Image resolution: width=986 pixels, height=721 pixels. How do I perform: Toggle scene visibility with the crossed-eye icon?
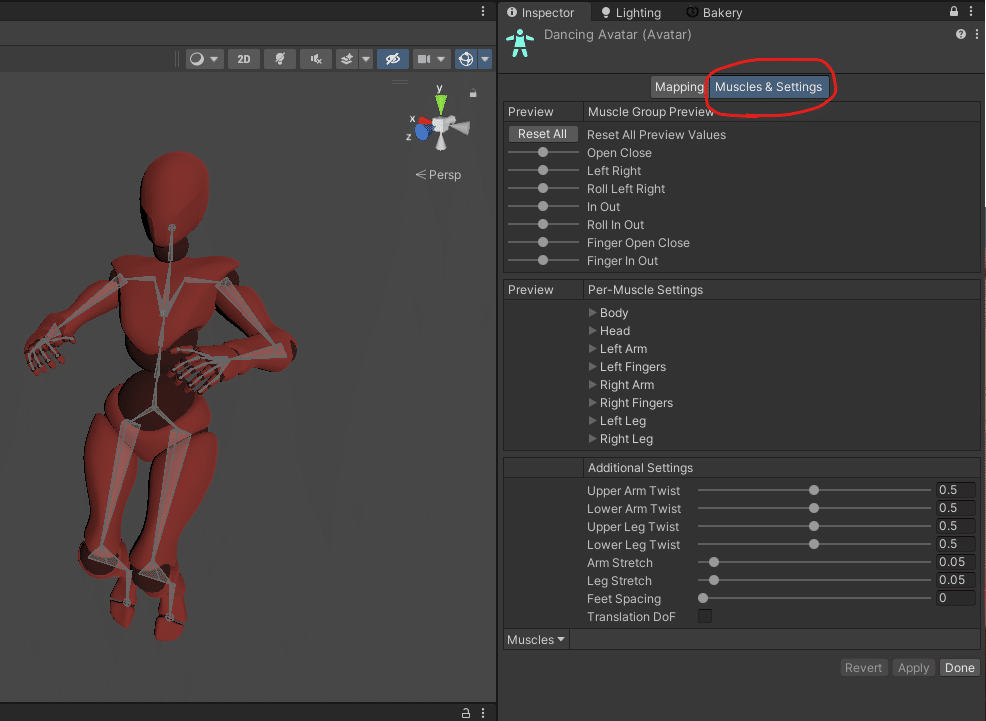(393, 59)
